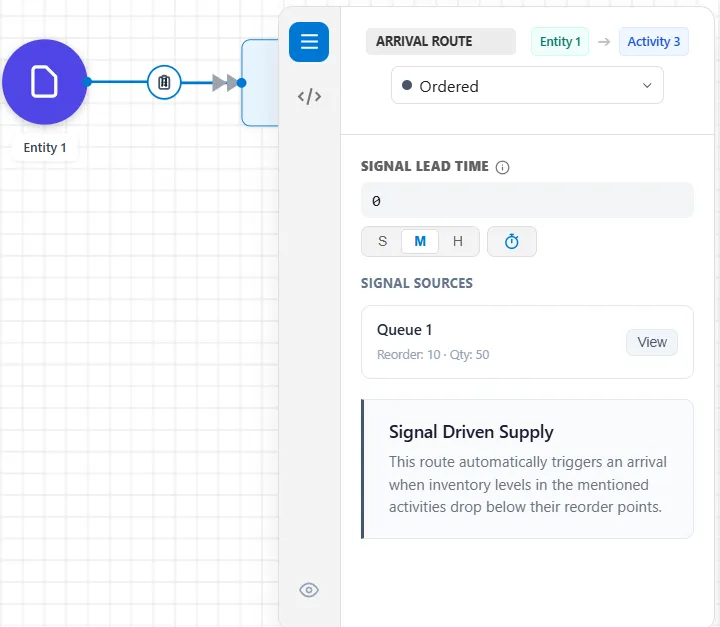Select the Queue 1 signal source card

[527, 342]
